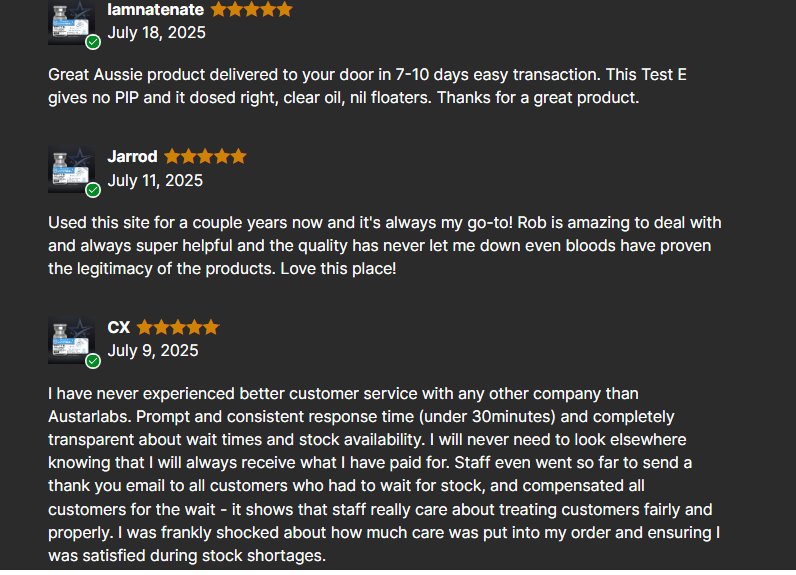Click the star rating next to Jarrod

[x=205, y=156]
